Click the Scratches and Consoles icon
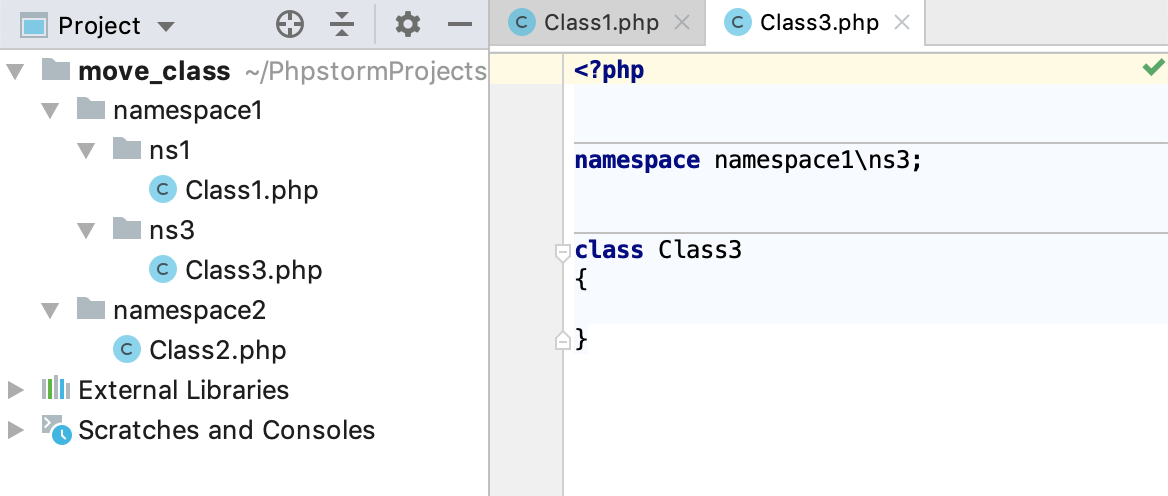This screenshot has height=496, width=1168. click(x=56, y=430)
